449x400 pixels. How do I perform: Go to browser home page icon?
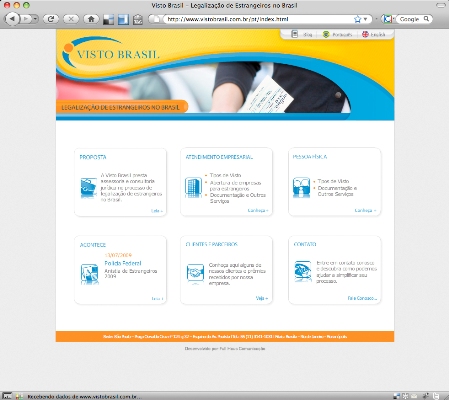coord(91,19)
